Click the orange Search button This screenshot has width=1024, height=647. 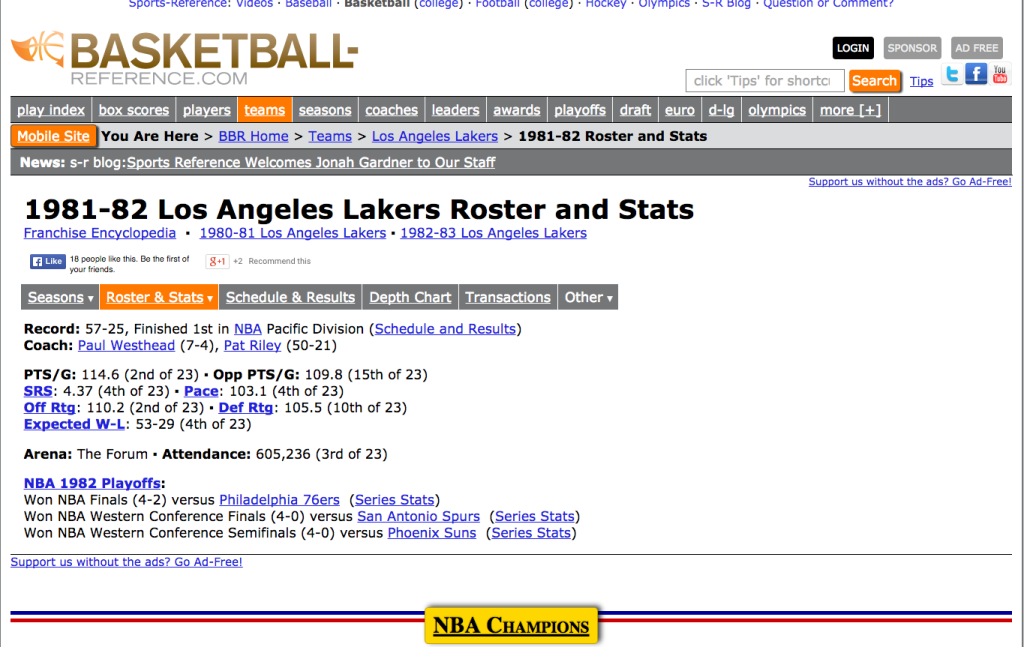tap(874, 81)
